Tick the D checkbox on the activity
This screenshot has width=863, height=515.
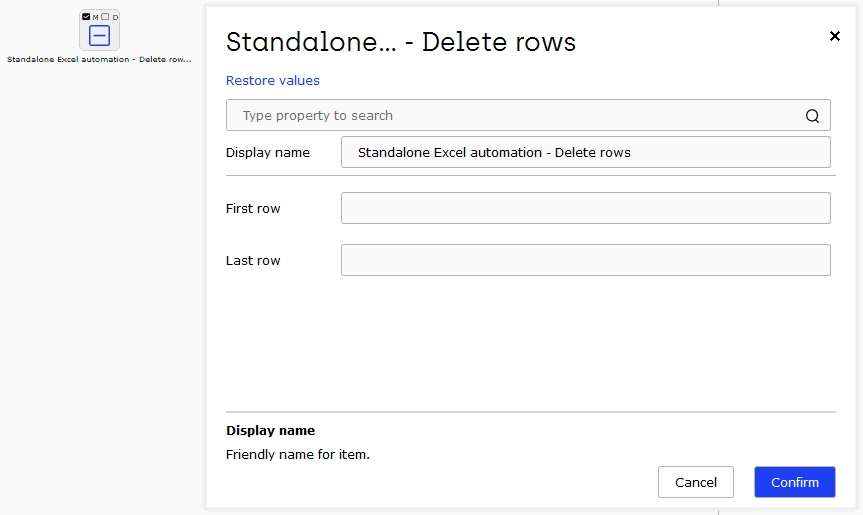click(105, 17)
